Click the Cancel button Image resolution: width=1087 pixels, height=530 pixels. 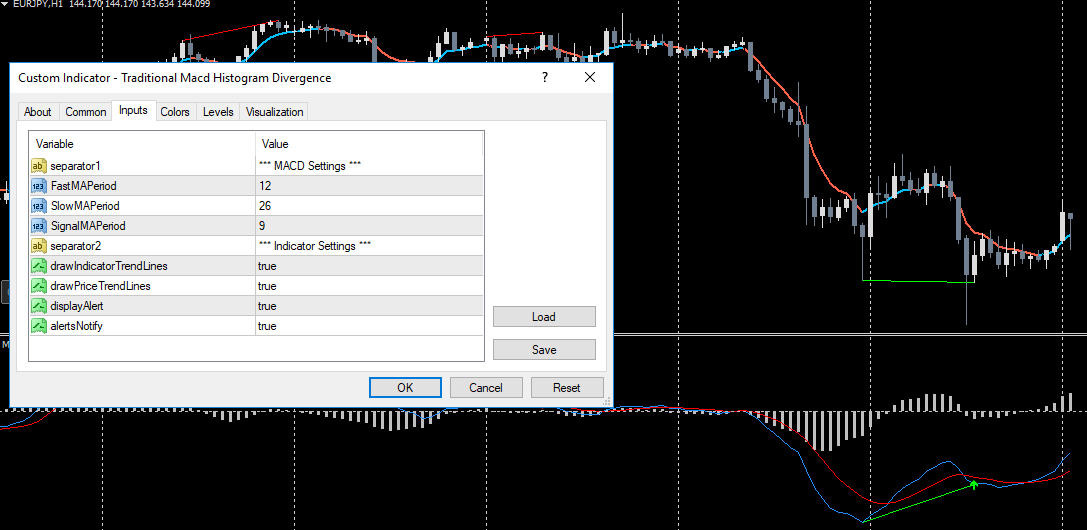click(486, 388)
